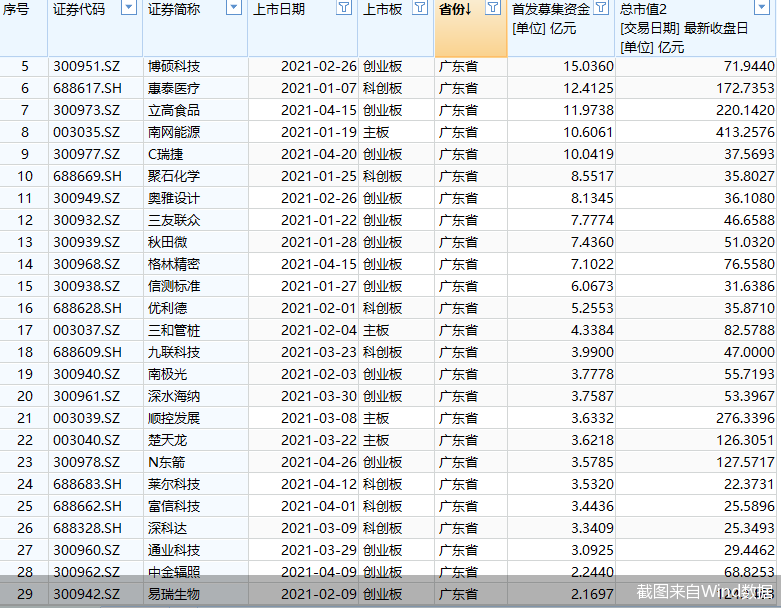Screen dimensions: 781x608
Task: Click market cap value 172.7353
Action: coord(745,88)
